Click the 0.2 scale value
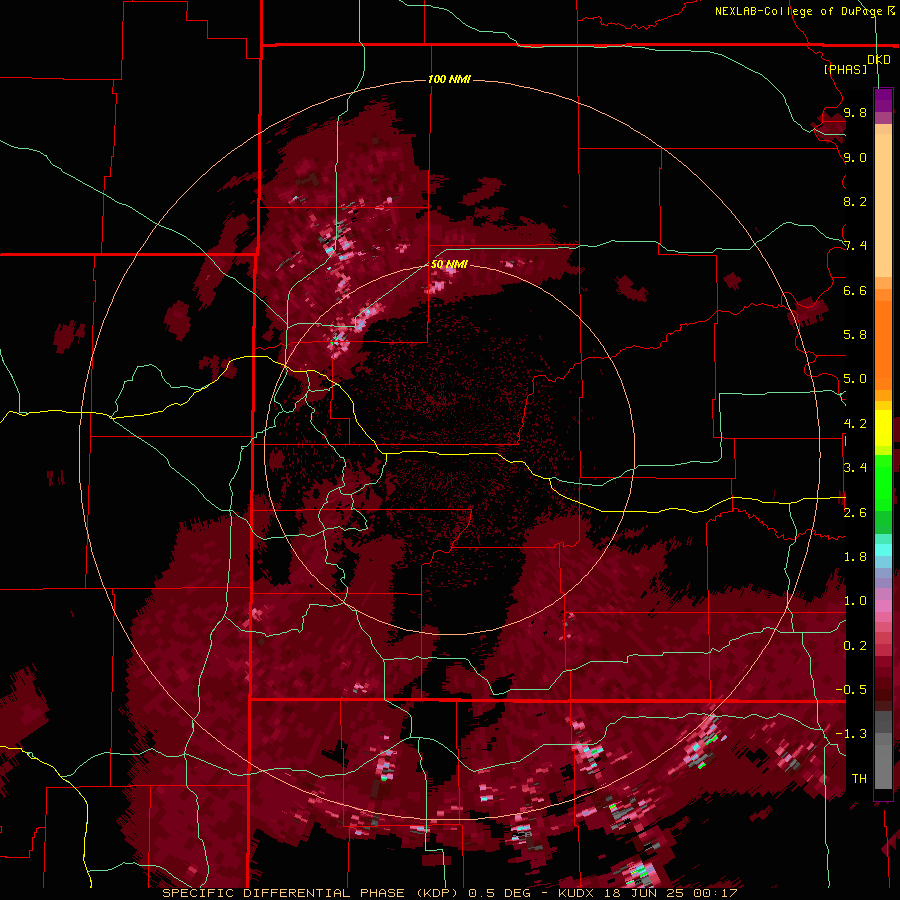The width and height of the screenshot is (900, 900). 855,646
